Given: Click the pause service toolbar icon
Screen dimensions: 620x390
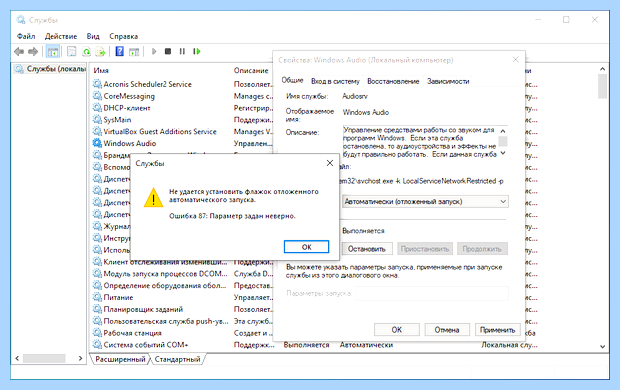Looking at the screenshot, I should (x=182, y=51).
